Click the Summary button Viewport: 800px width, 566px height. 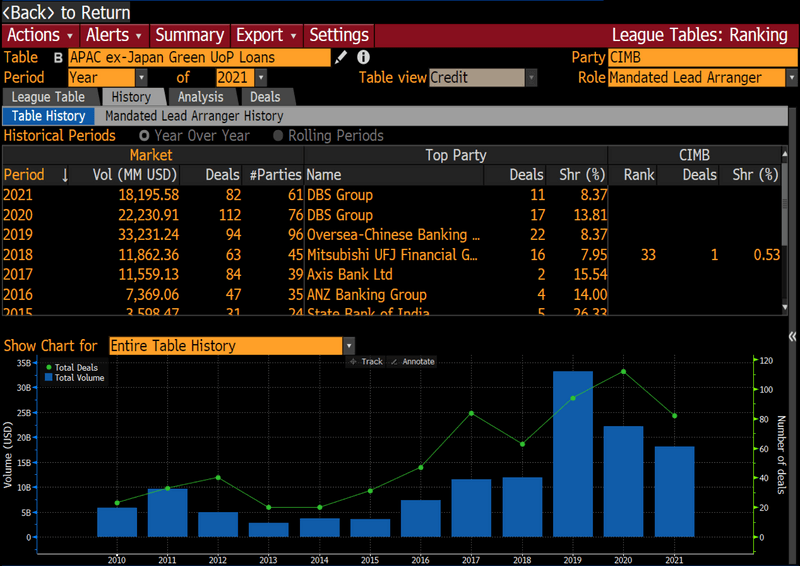click(190, 35)
